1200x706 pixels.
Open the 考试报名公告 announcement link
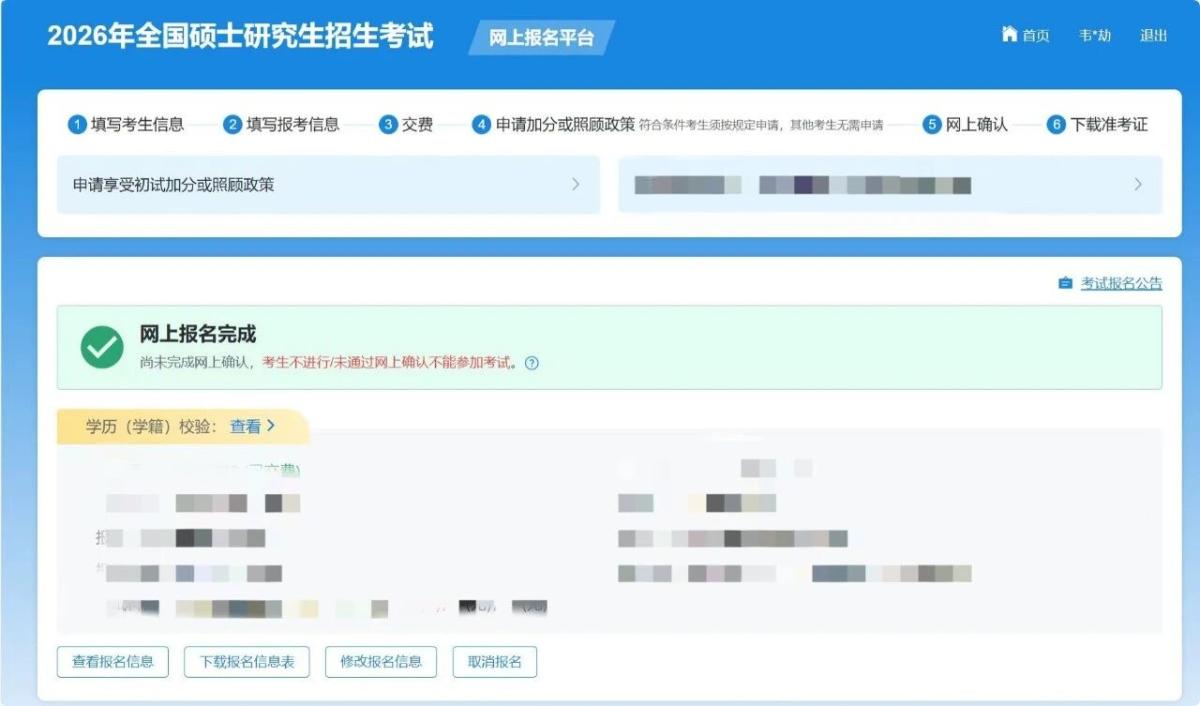tap(1120, 283)
